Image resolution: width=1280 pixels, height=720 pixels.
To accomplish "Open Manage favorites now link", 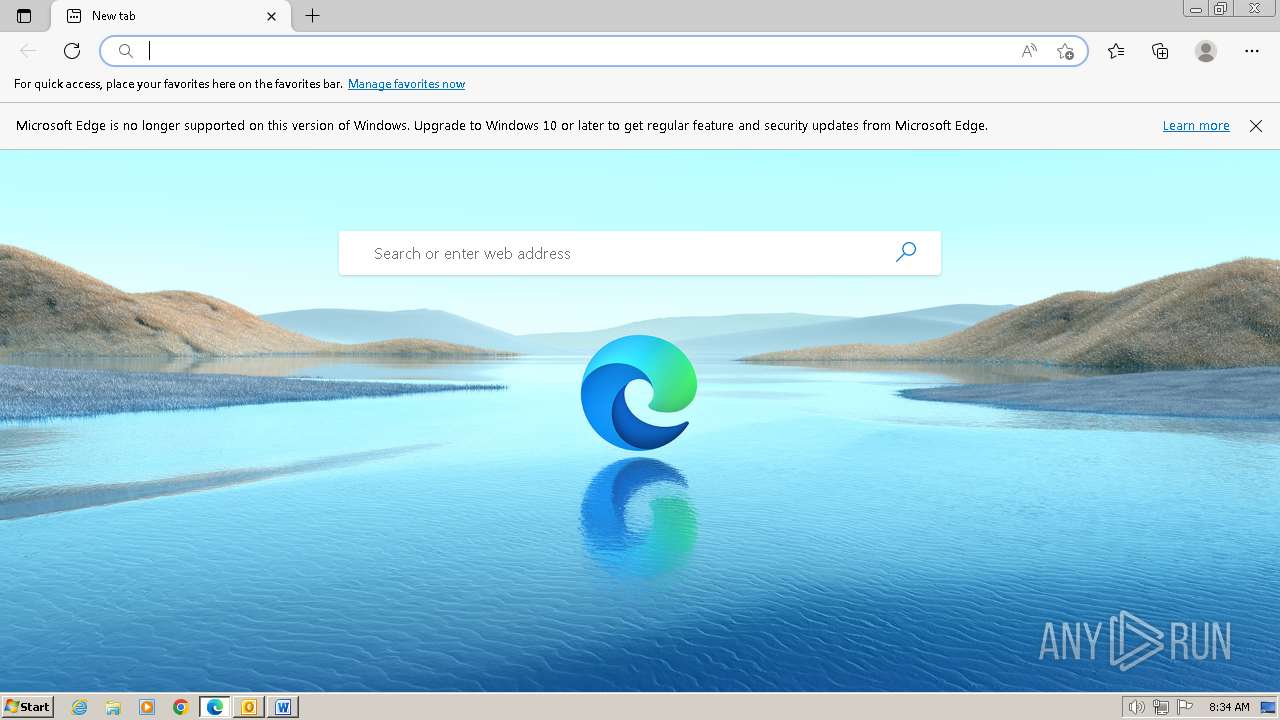I will pos(406,84).
